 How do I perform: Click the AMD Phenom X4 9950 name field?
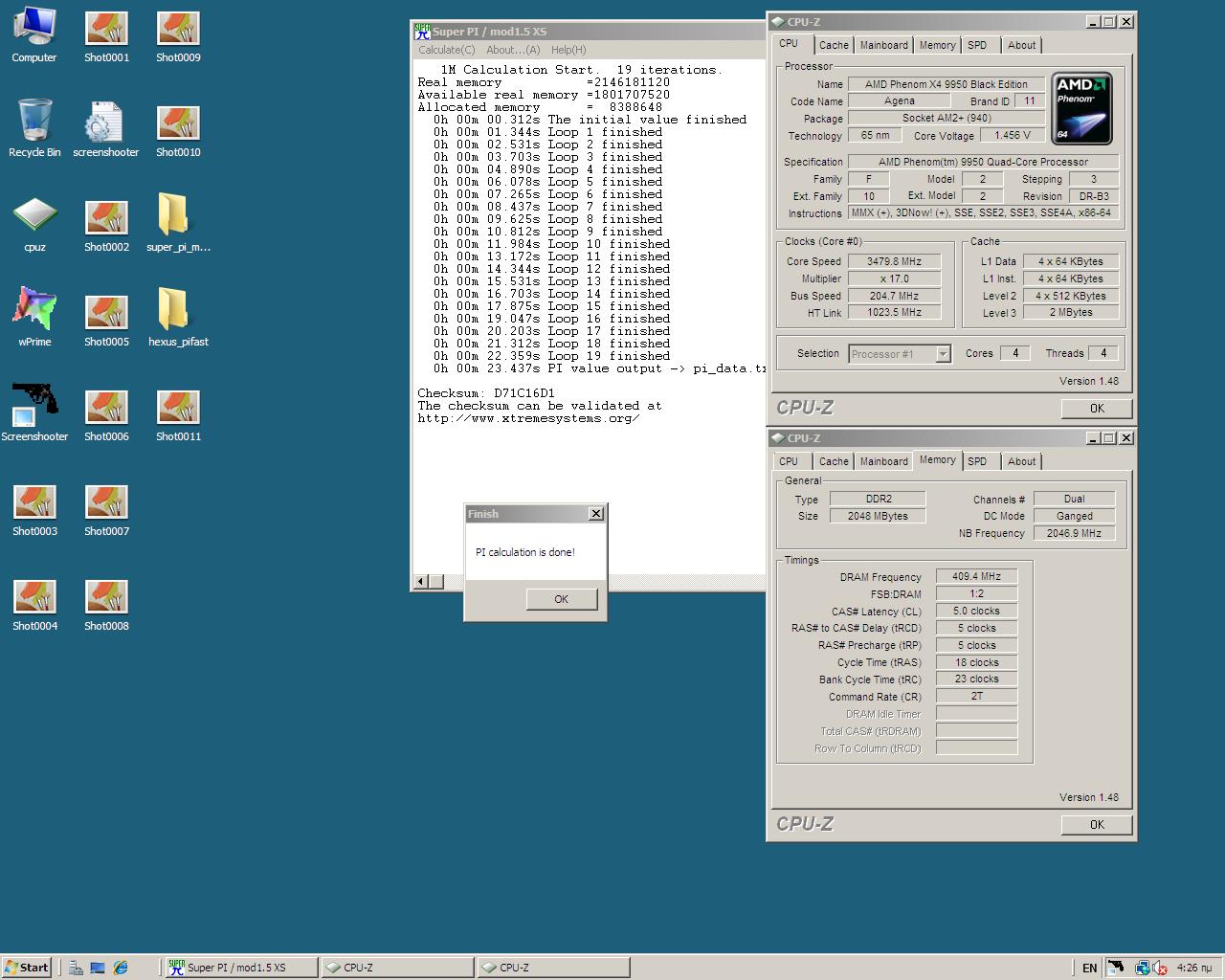(946, 84)
